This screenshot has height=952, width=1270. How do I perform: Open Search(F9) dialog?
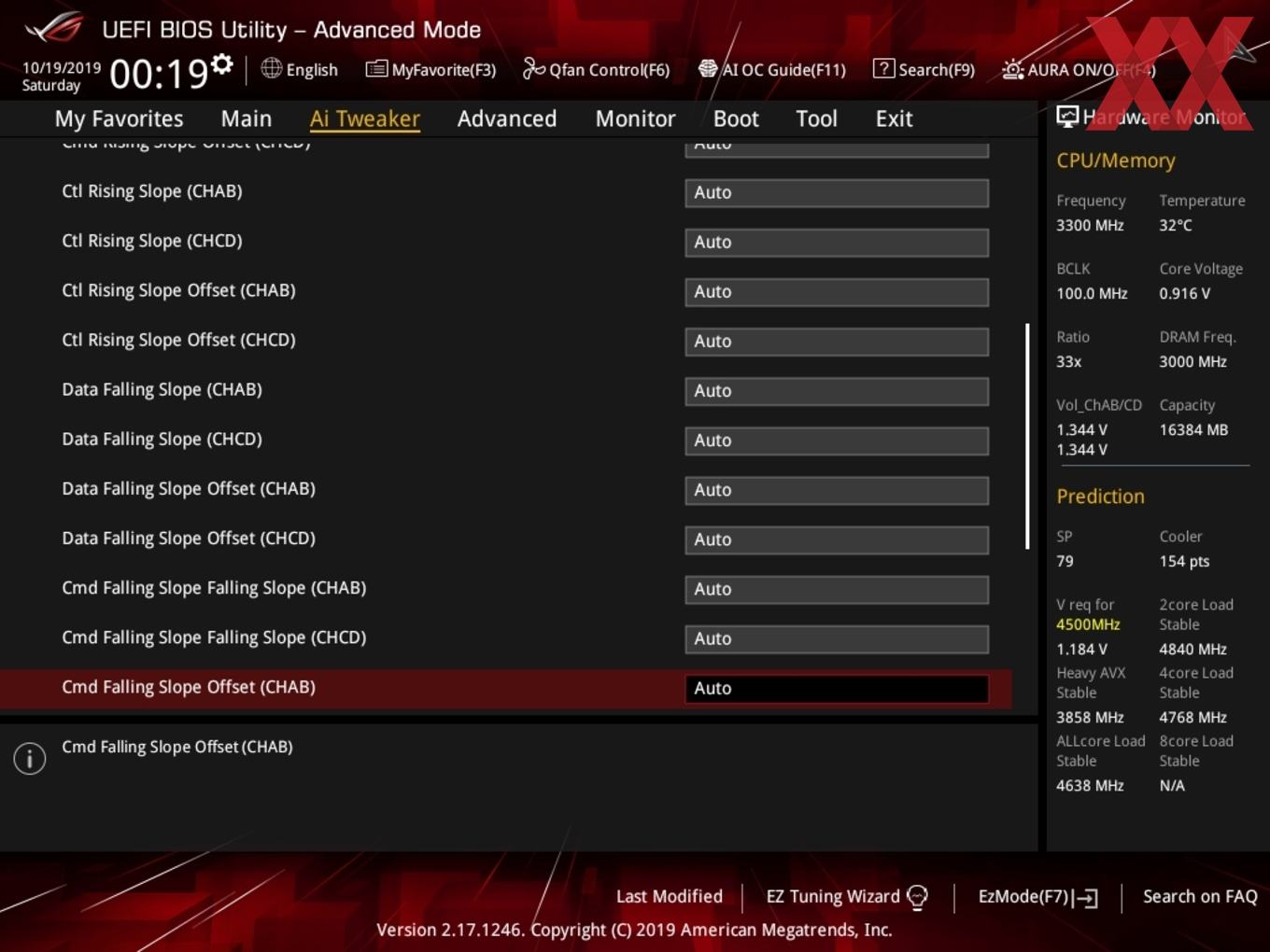924,70
